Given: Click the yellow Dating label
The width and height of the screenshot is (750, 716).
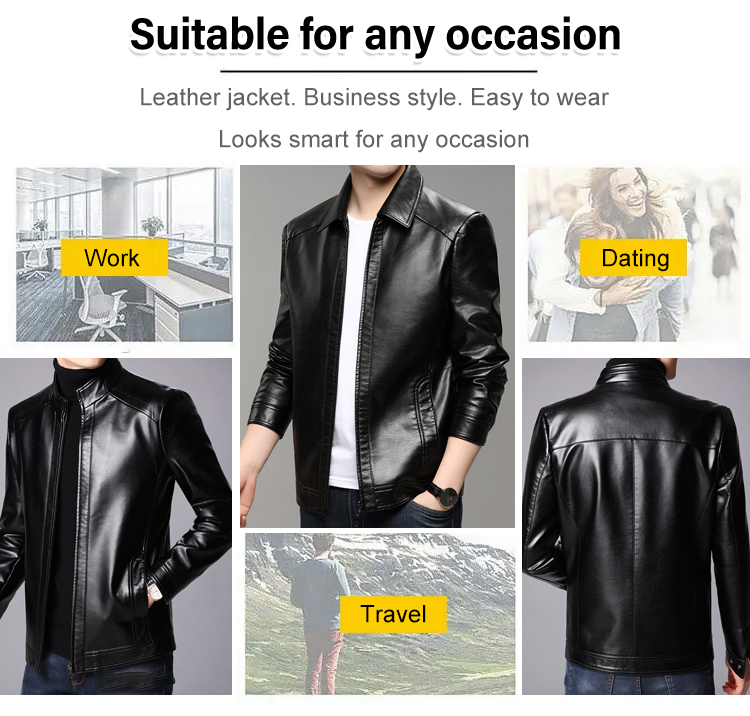Looking at the screenshot, I should [x=633, y=257].
